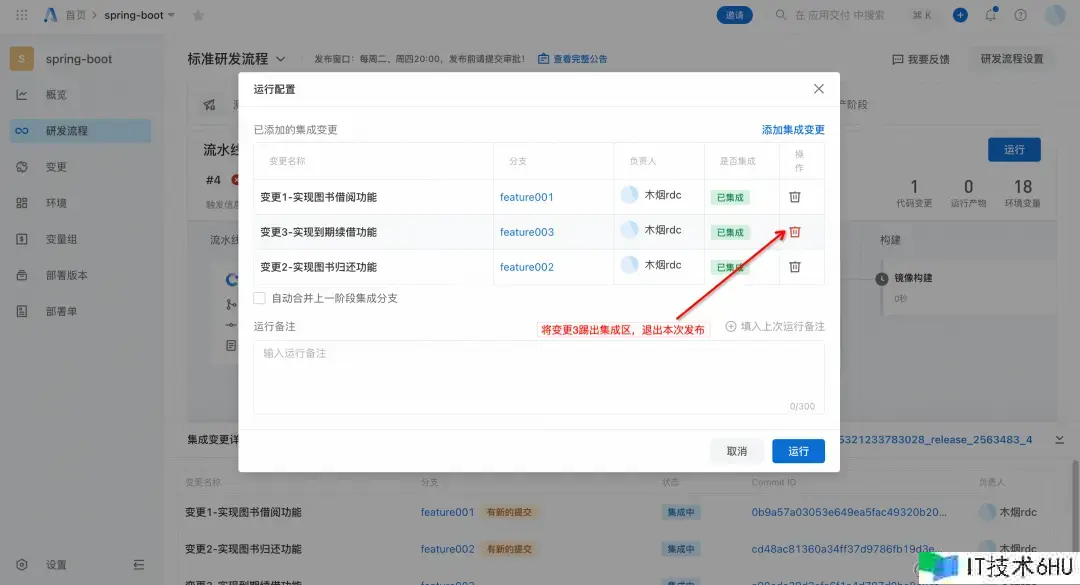The image size is (1080, 585).
Task: Open the help question mark icon
Action: click(x=1020, y=15)
